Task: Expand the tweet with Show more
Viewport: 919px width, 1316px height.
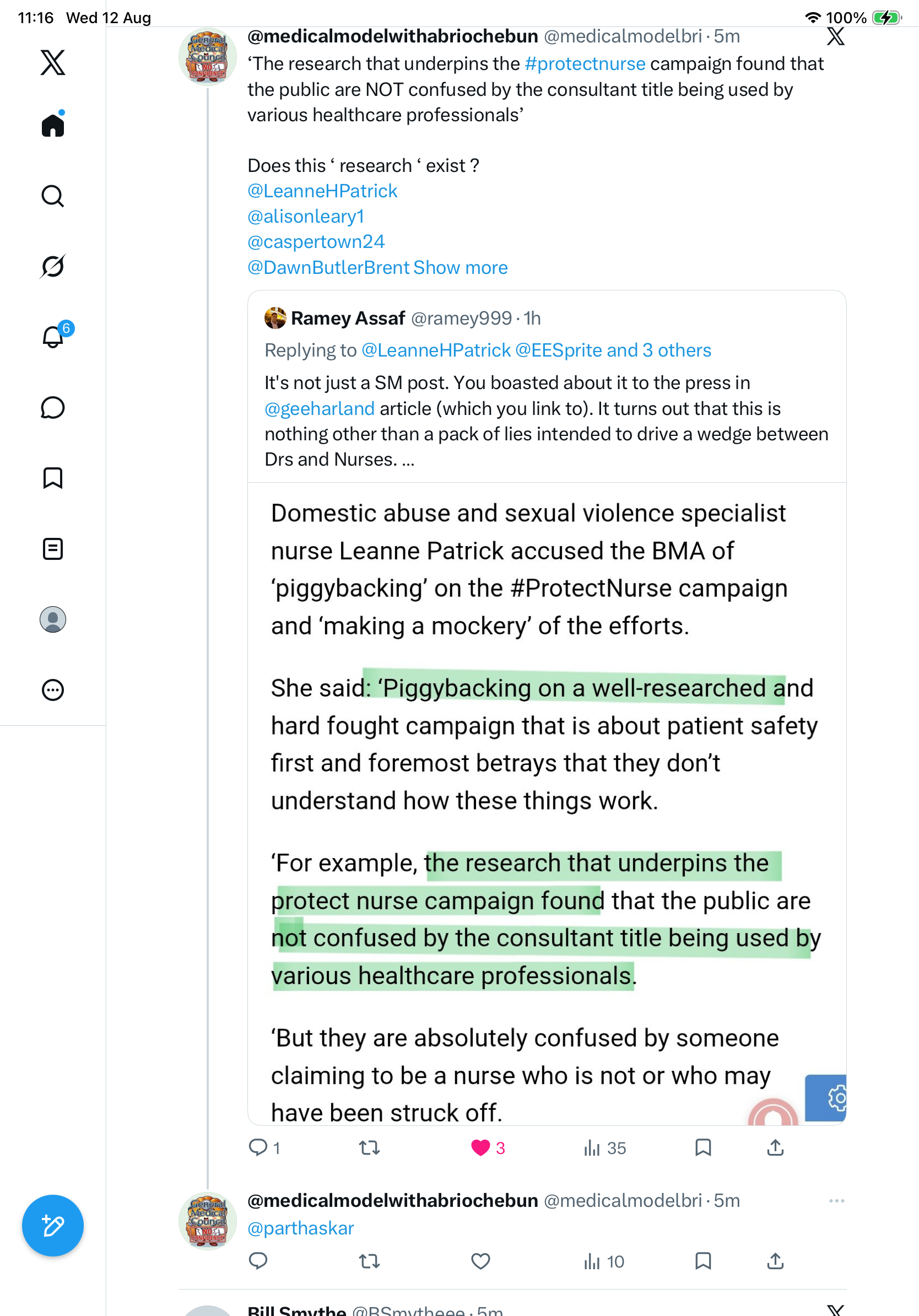Action: [460, 268]
